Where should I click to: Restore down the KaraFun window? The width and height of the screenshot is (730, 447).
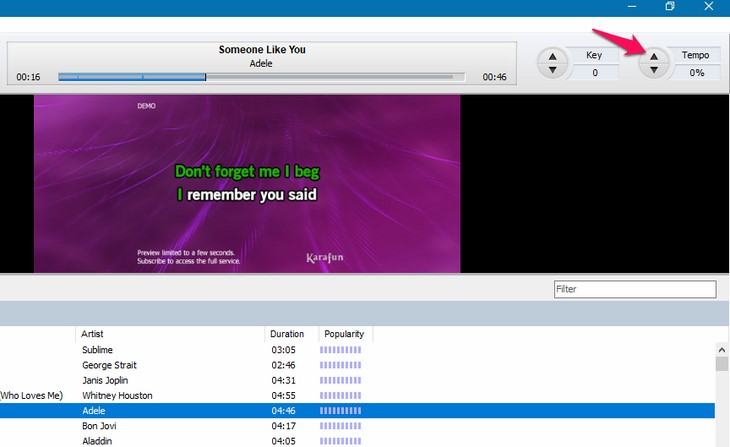click(670, 6)
